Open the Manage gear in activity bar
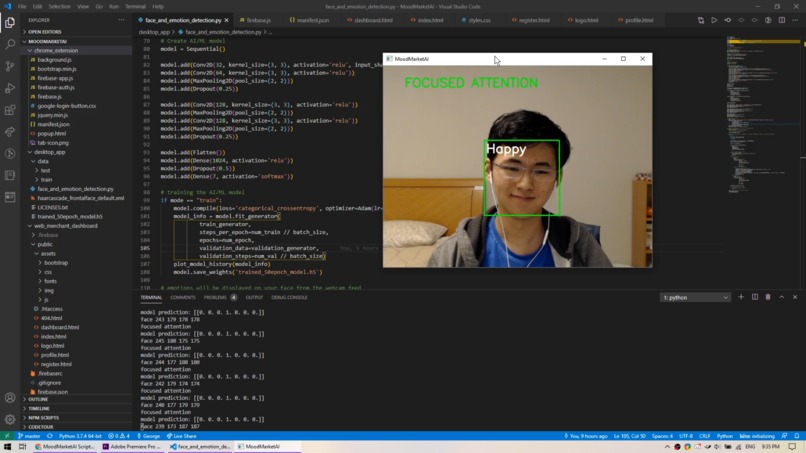The width and height of the screenshot is (806, 453). 10,420
